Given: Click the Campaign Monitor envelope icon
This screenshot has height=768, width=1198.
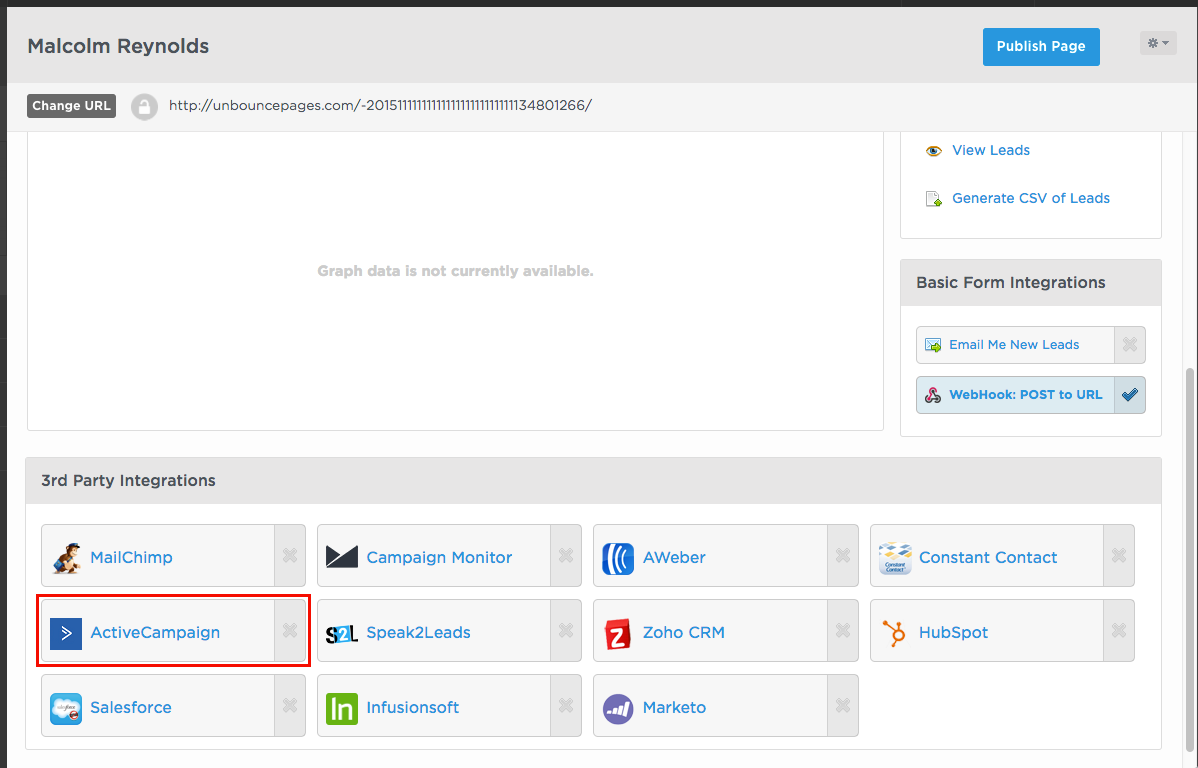Looking at the screenshot, I should (342, 557).
